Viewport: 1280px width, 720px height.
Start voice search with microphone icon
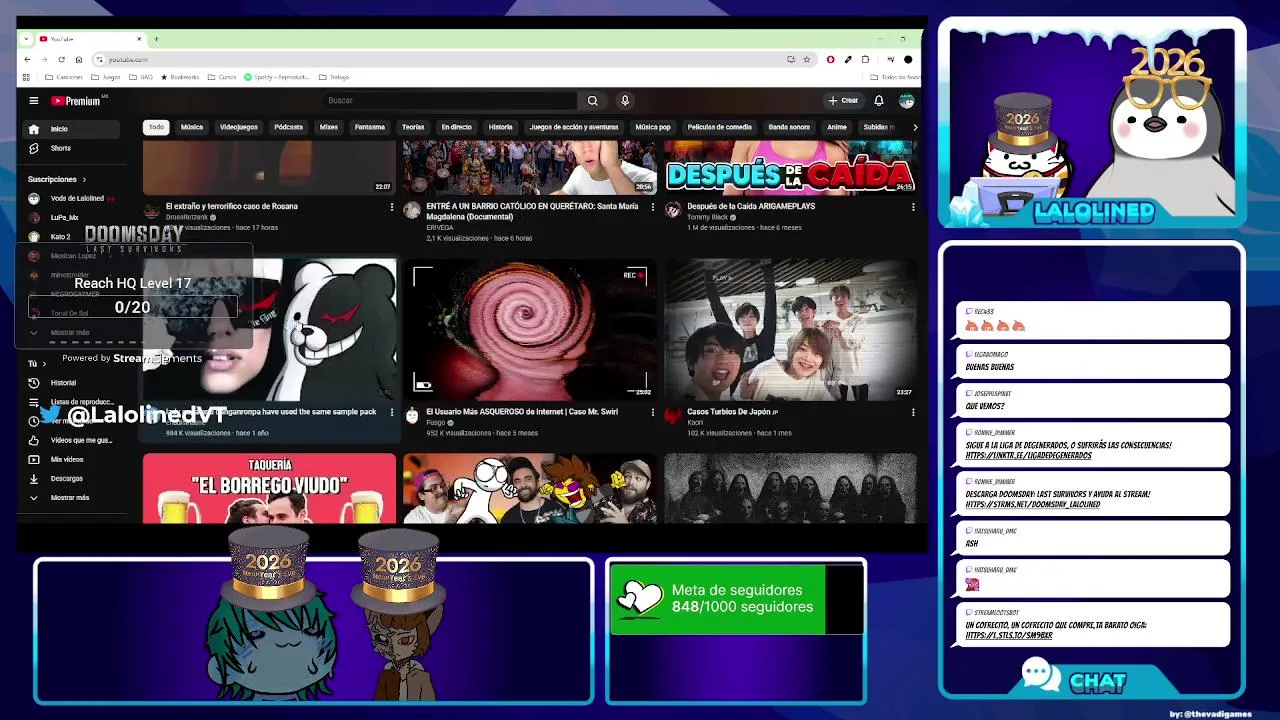coord(625,100)
